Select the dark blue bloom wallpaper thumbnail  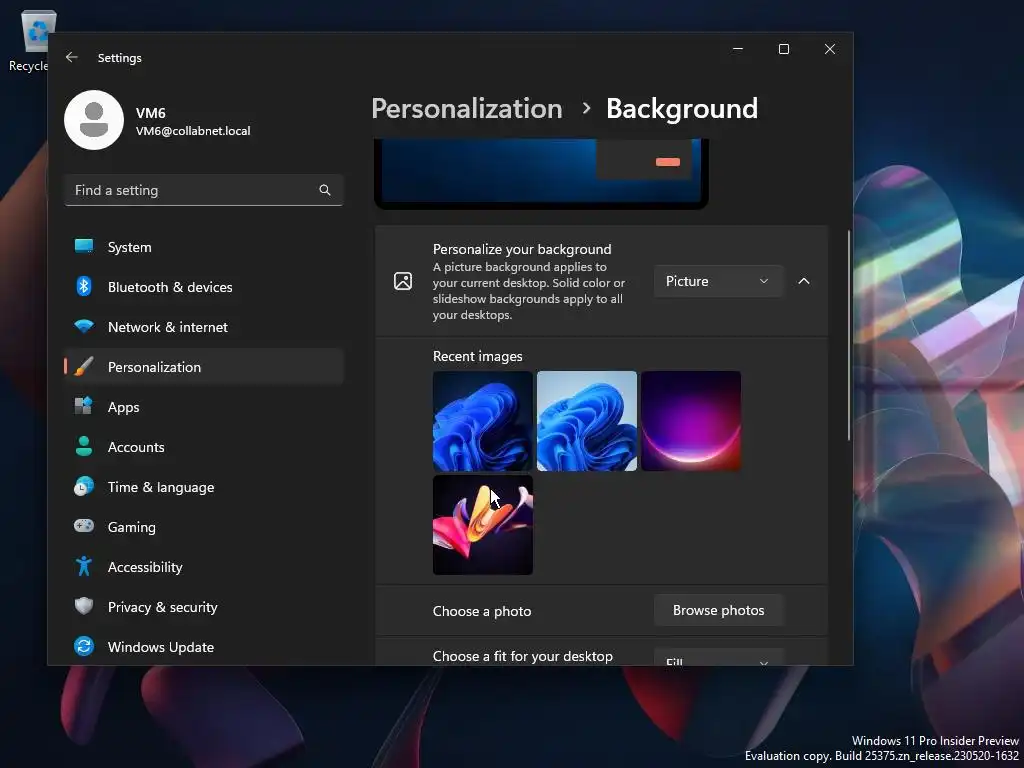point(483,421)
